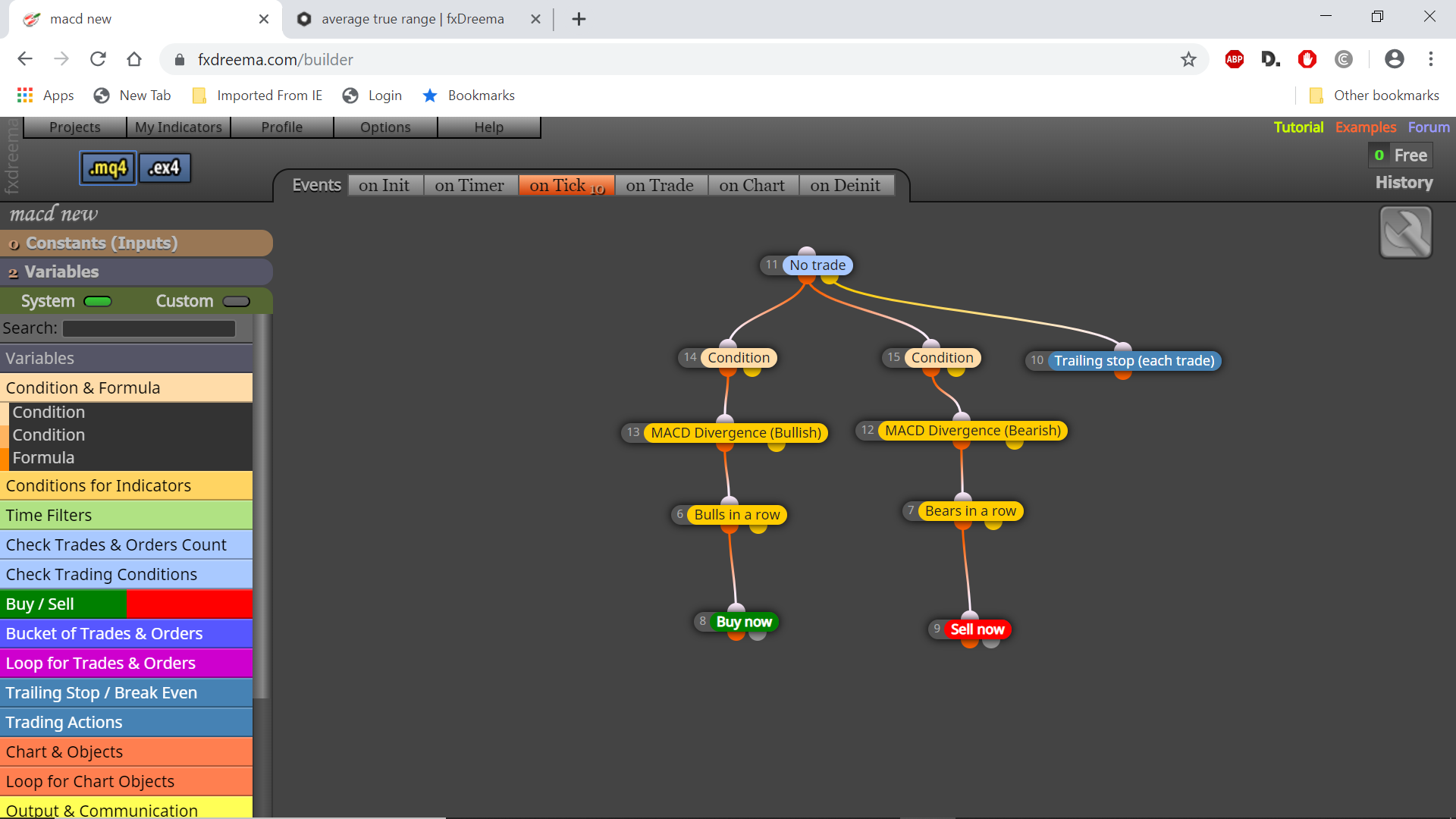Expand Bucket of Trades & Orders category

pos(126,633)
